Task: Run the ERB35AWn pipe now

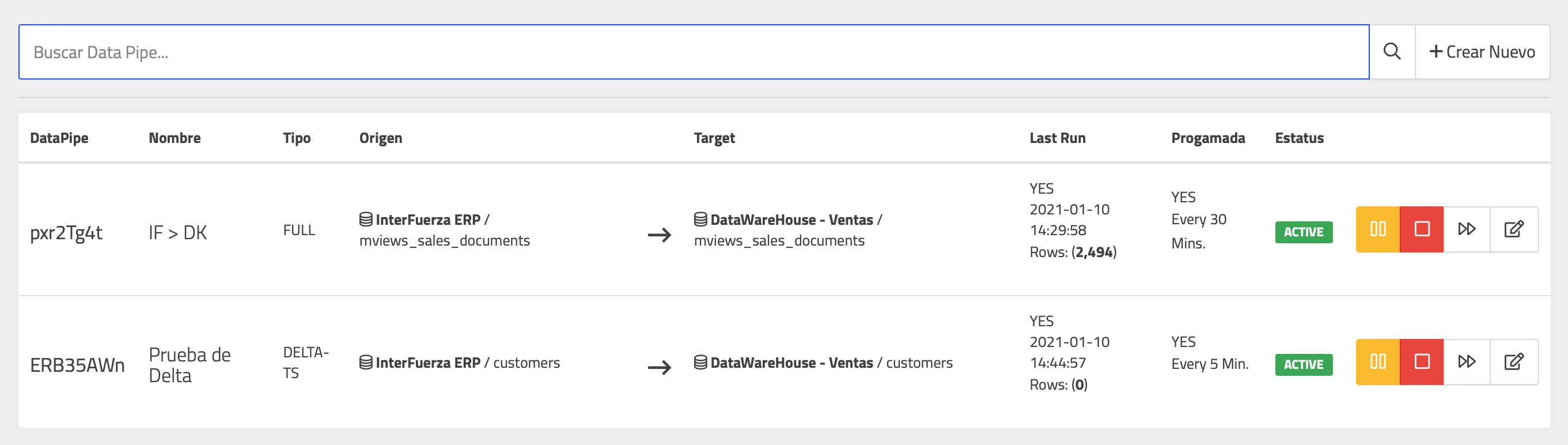Action: [1467, 362]
